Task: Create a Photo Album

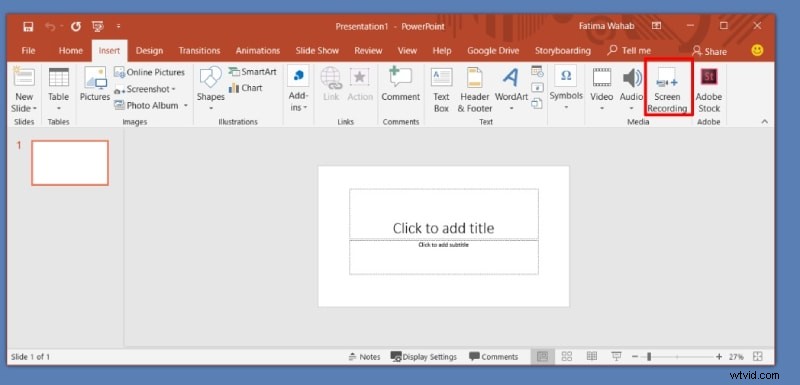Action: tap(146, 105)
